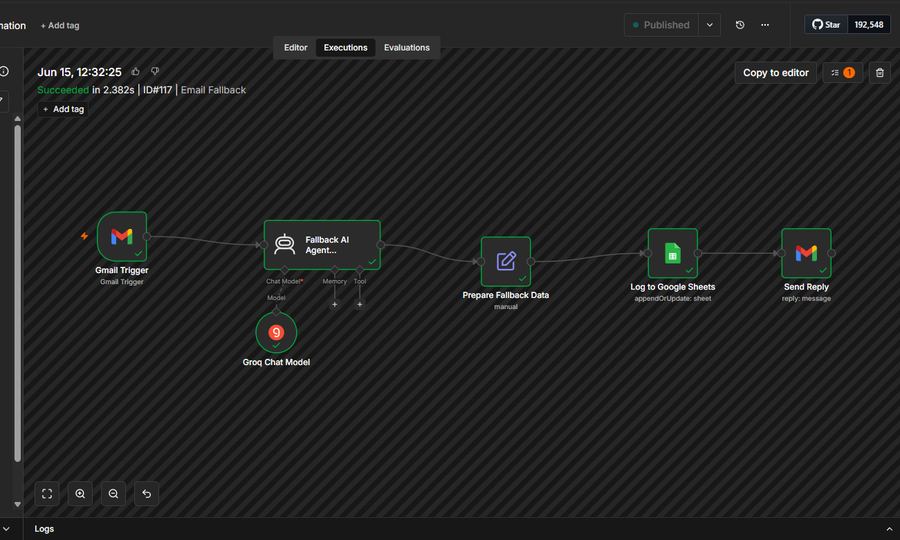Image resolution: width=900 pixels, height=540 pixels.
Task: Click the execution ID#117 text
Action: click(157, 90)
